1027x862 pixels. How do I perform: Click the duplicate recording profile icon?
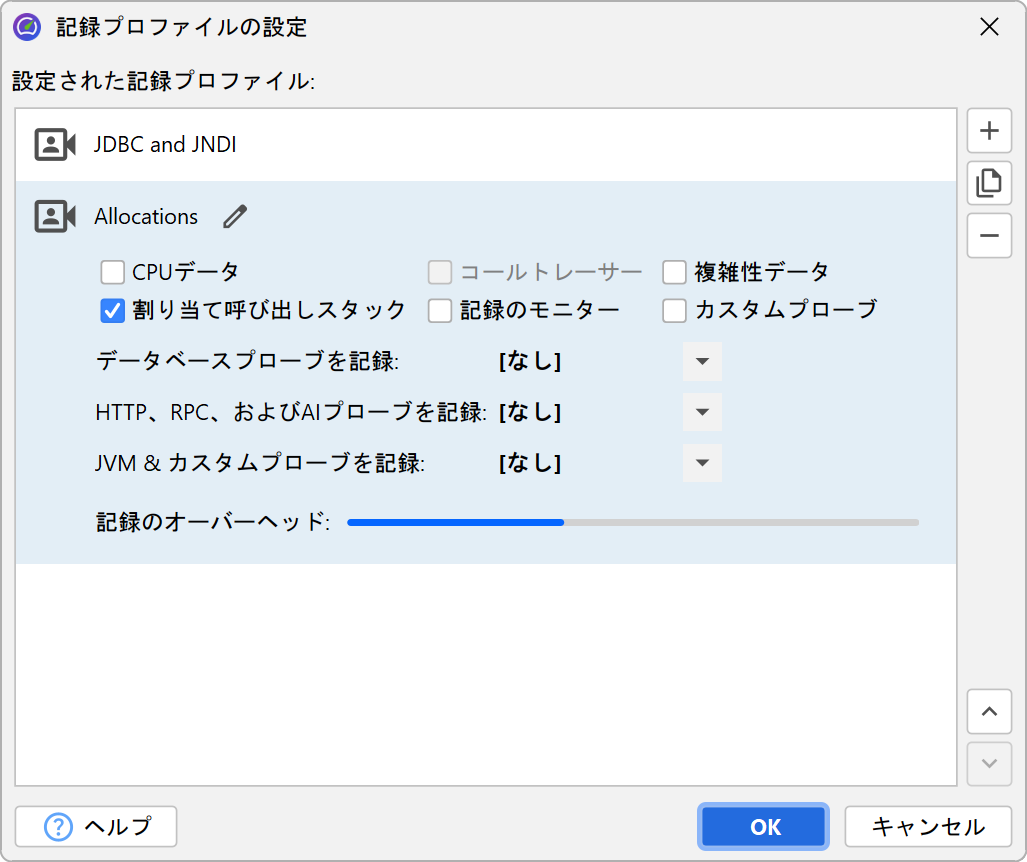click(989, 183)
